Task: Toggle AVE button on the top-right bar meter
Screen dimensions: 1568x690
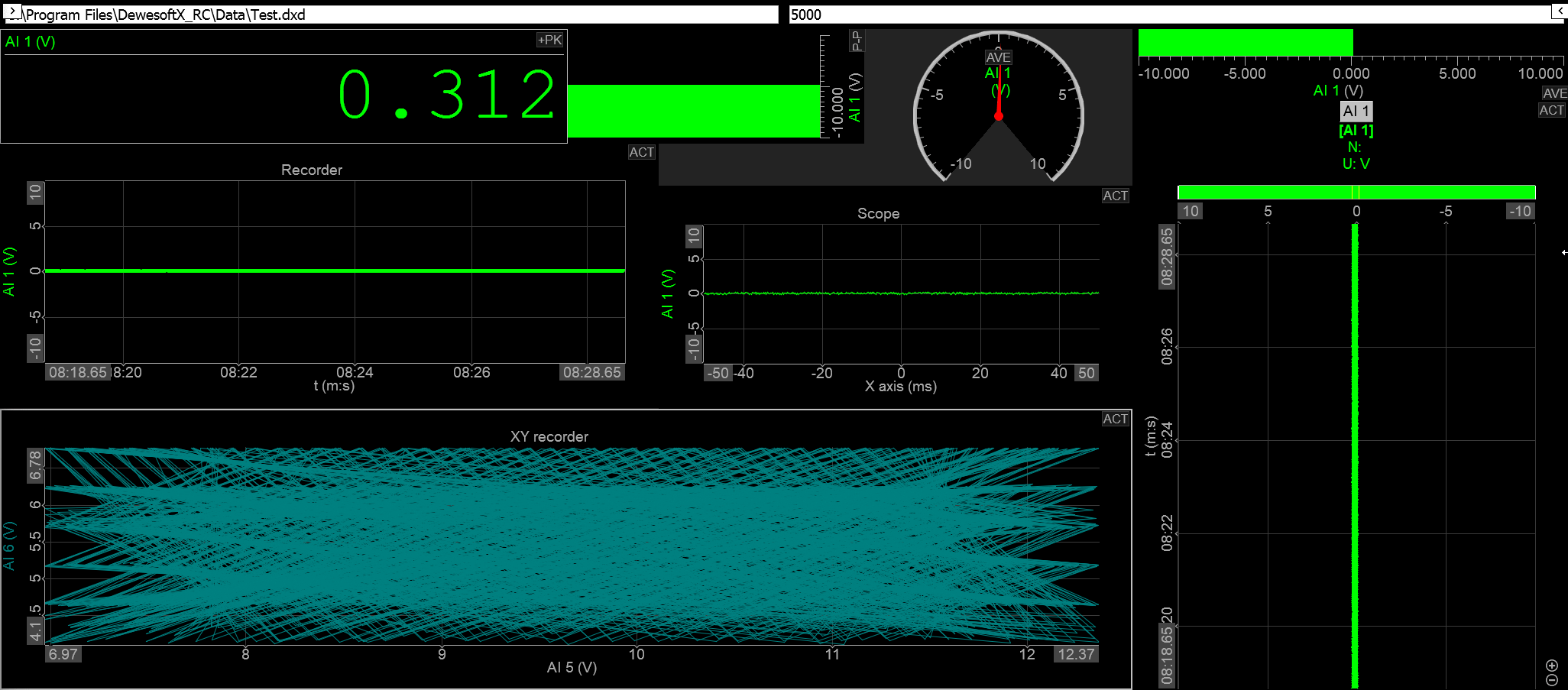Action: 1554,93
